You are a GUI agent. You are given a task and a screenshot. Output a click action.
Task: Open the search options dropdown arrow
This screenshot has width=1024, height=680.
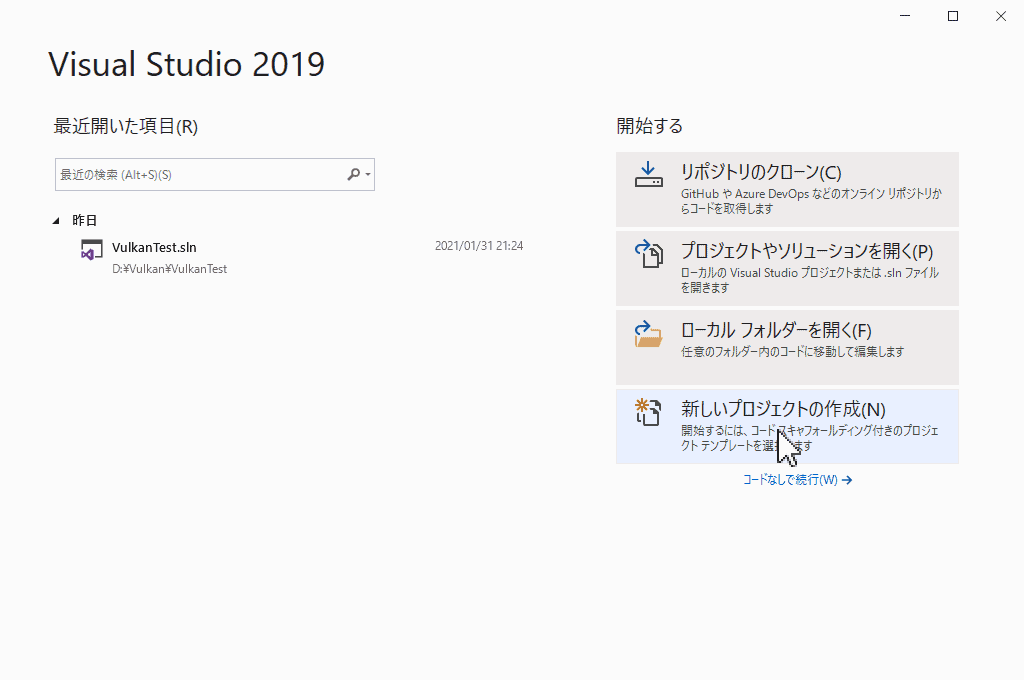click(368, 174)
